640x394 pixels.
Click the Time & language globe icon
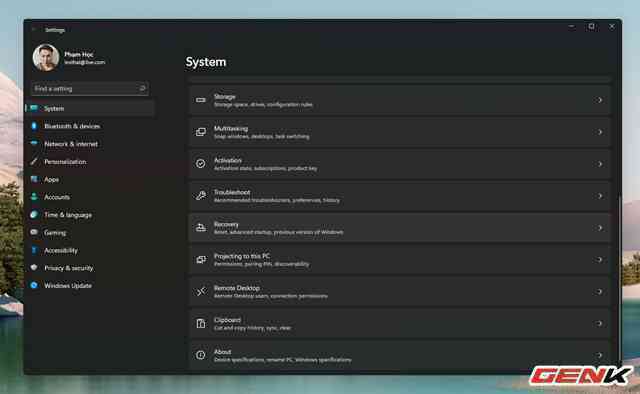[x=34, y=214]
